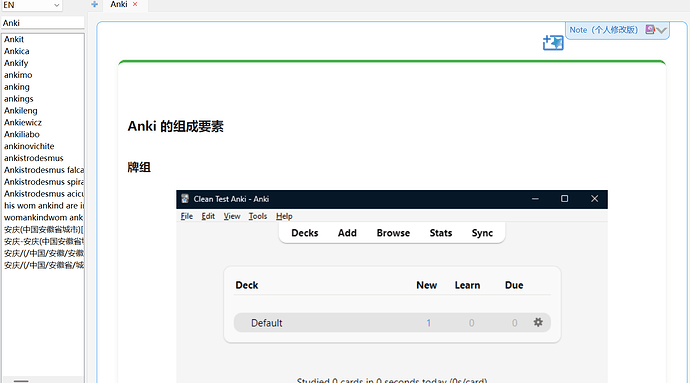
Task: Open the View menu in Anki screenshot
Action: point(232,216)
